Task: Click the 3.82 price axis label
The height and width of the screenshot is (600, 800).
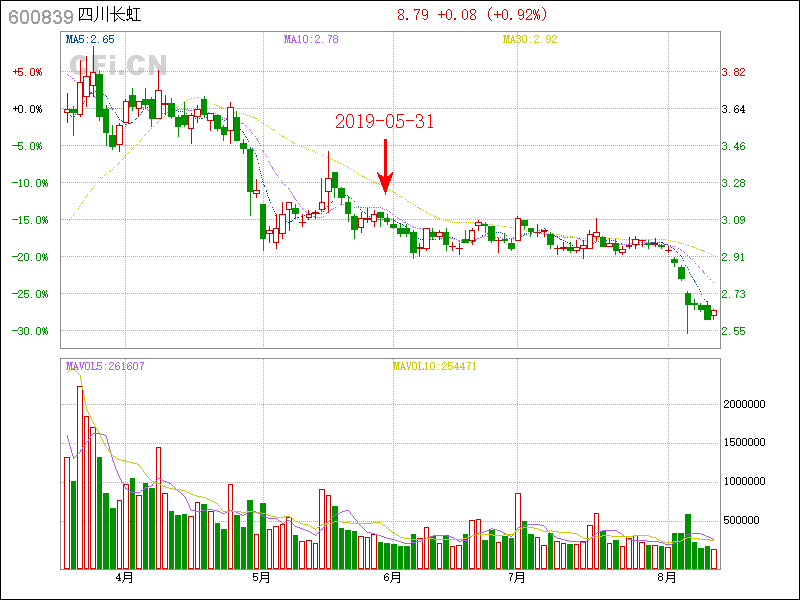Action: tap(733, 72)
